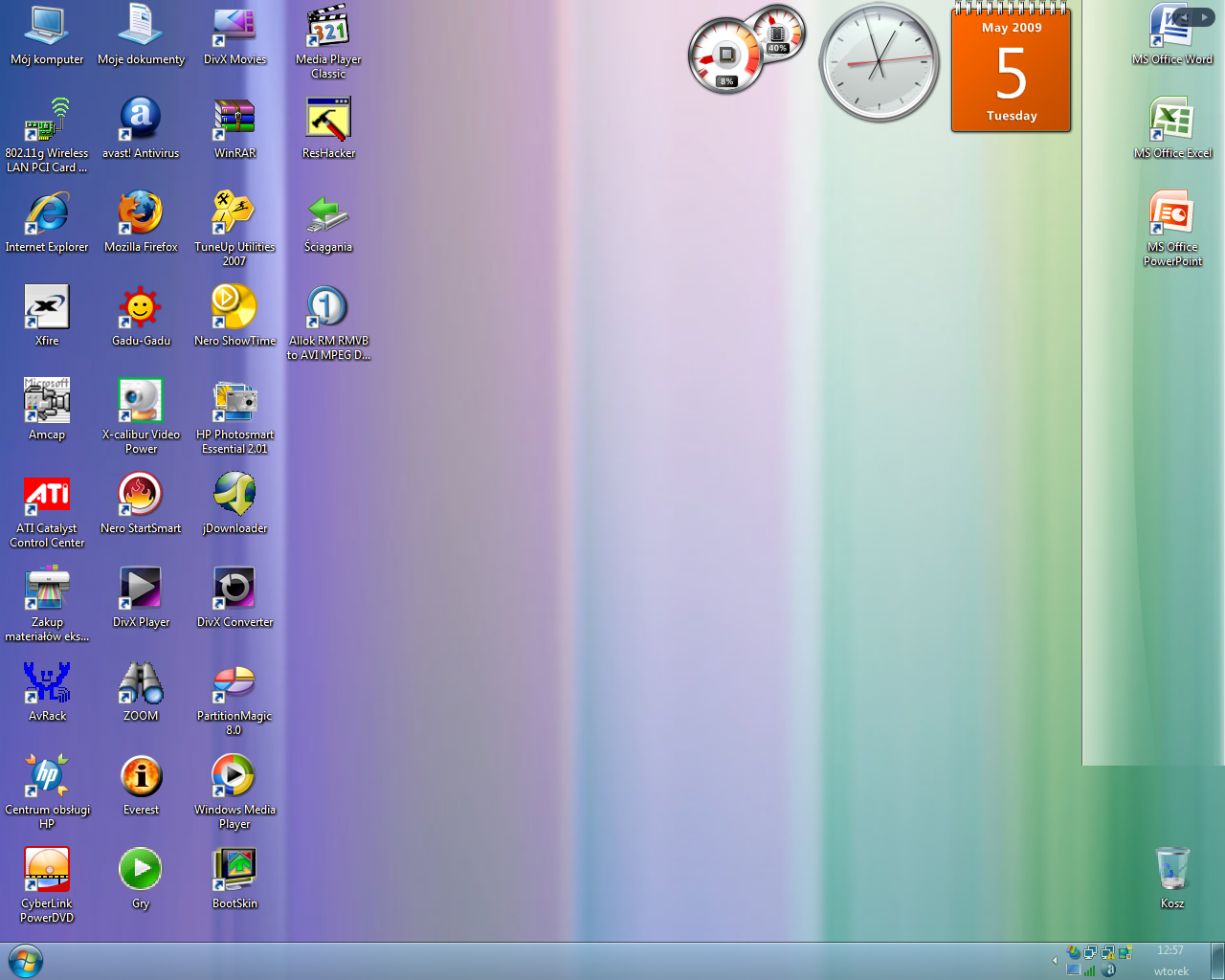Open 802.11g Wireless LAN PCI Card utility
The height and width of the screenshot is (980, 1225).
(47, 135)
